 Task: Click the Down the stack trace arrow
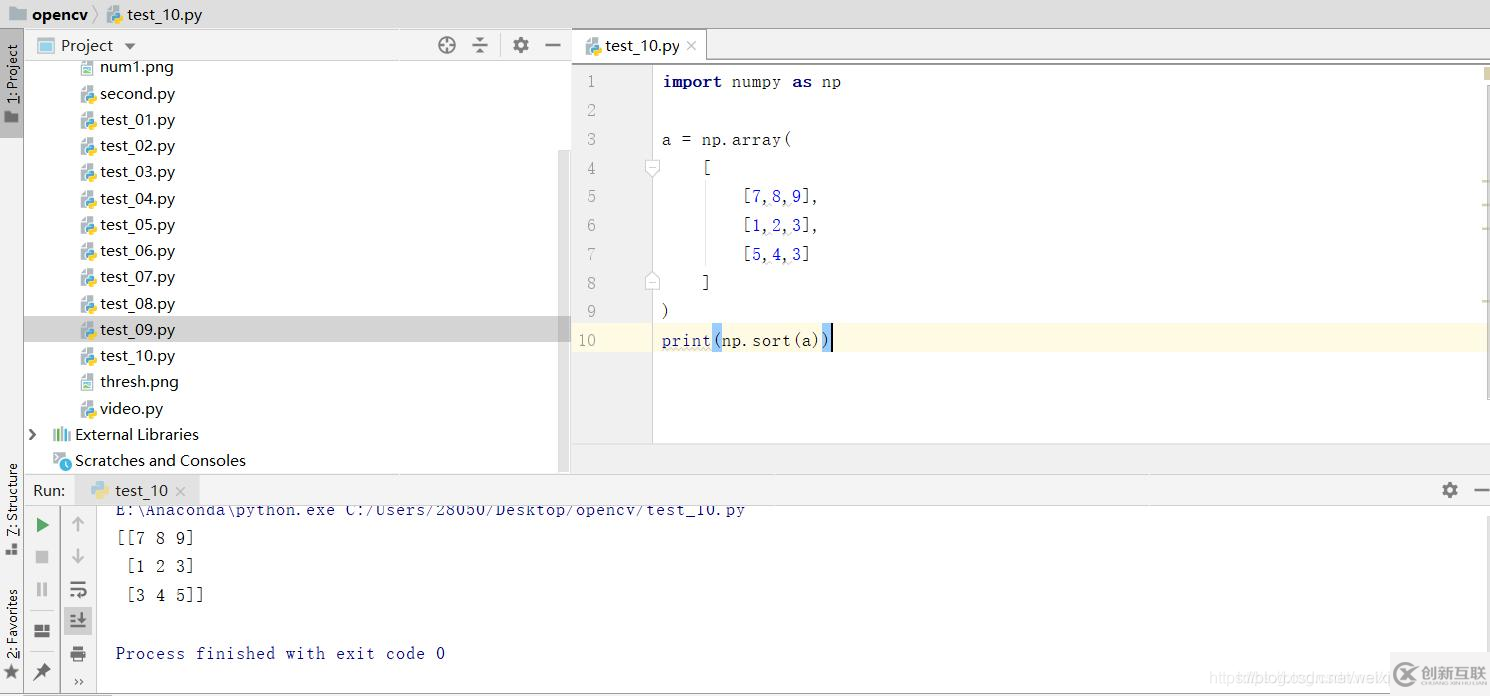point(78,556)
